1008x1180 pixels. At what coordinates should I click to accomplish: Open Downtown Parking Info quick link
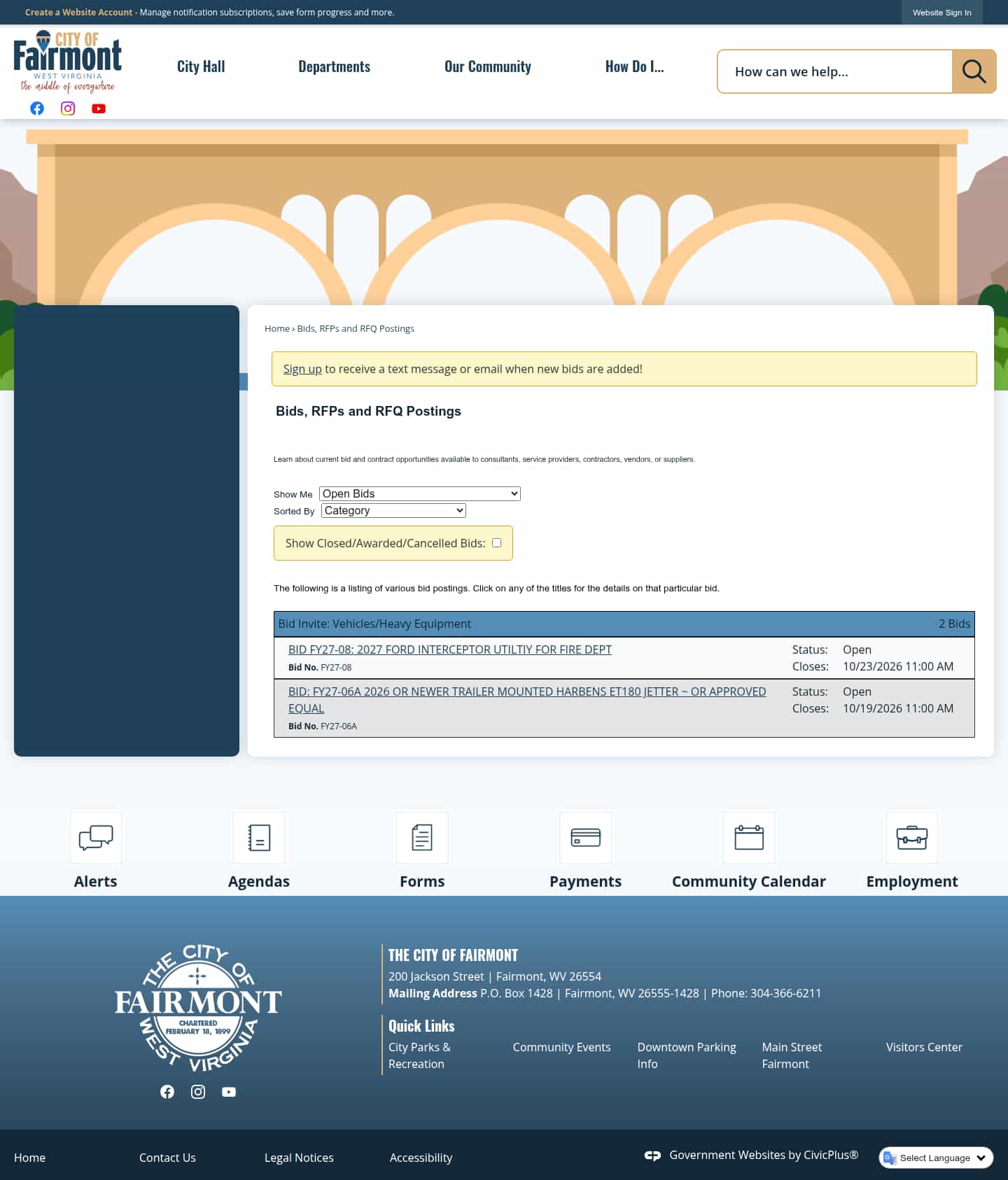pyautogui.click(x=687, y=1055)
